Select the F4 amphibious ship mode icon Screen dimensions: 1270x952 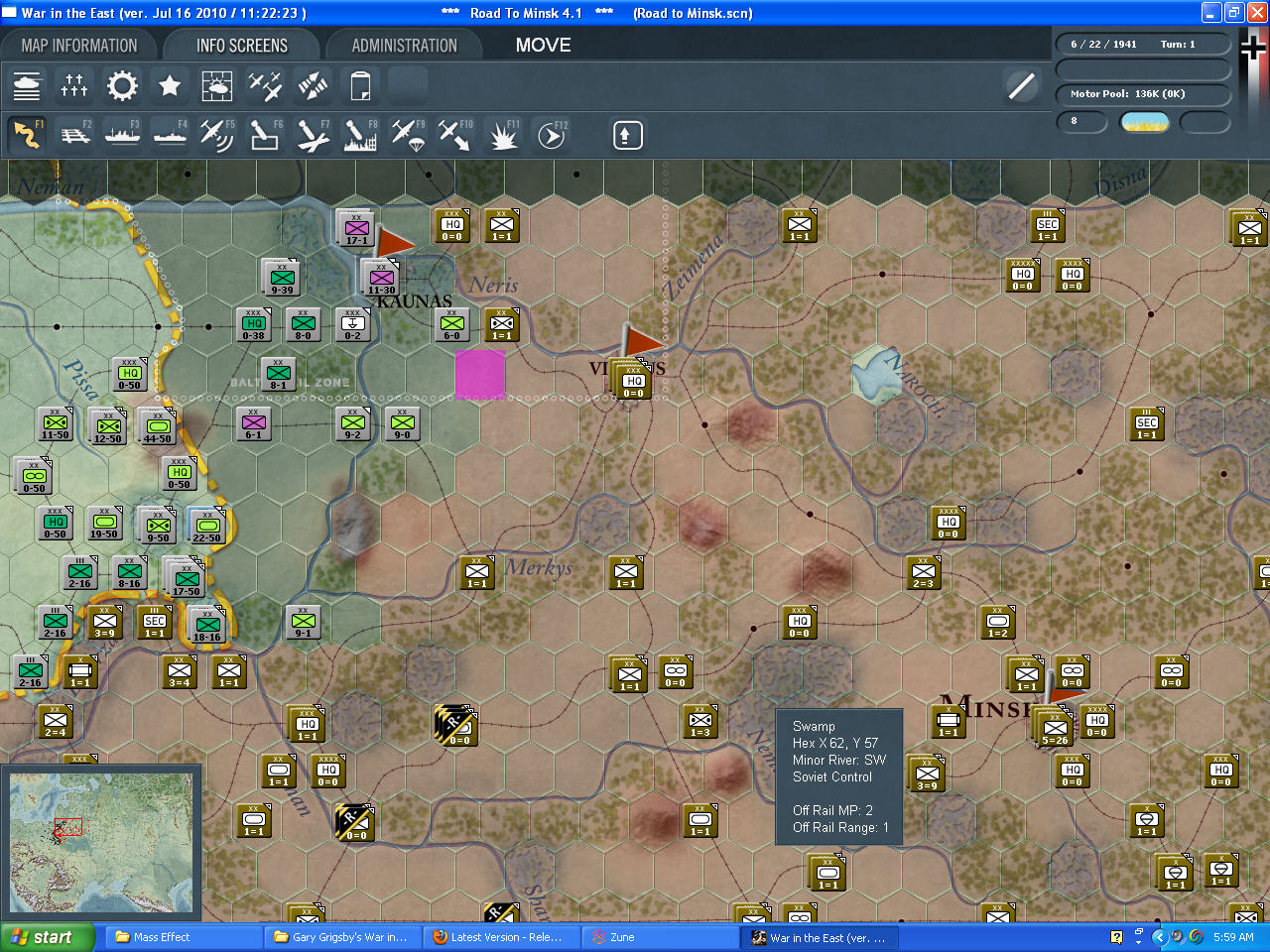[x=170, y=135]
